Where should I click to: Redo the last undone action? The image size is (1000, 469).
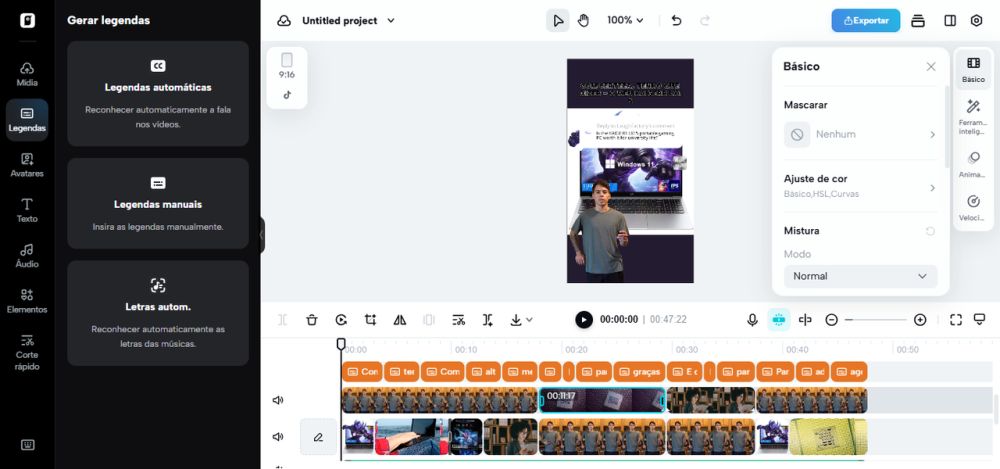click(x=705, y=20)
